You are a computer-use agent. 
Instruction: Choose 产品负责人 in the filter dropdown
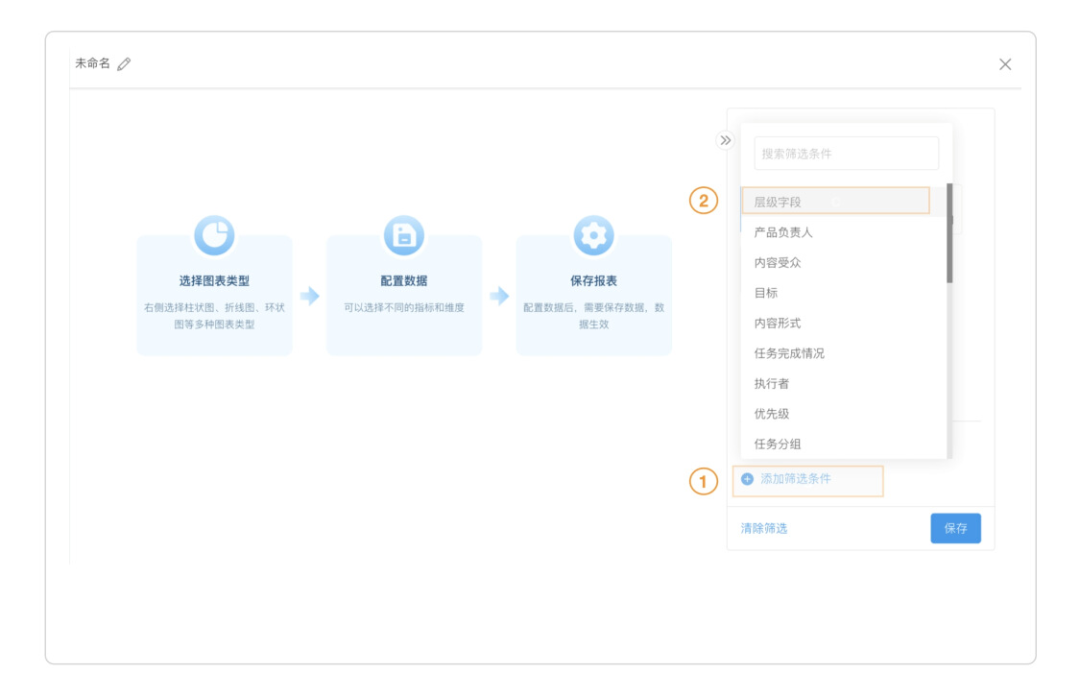click(x=783, y=232)
